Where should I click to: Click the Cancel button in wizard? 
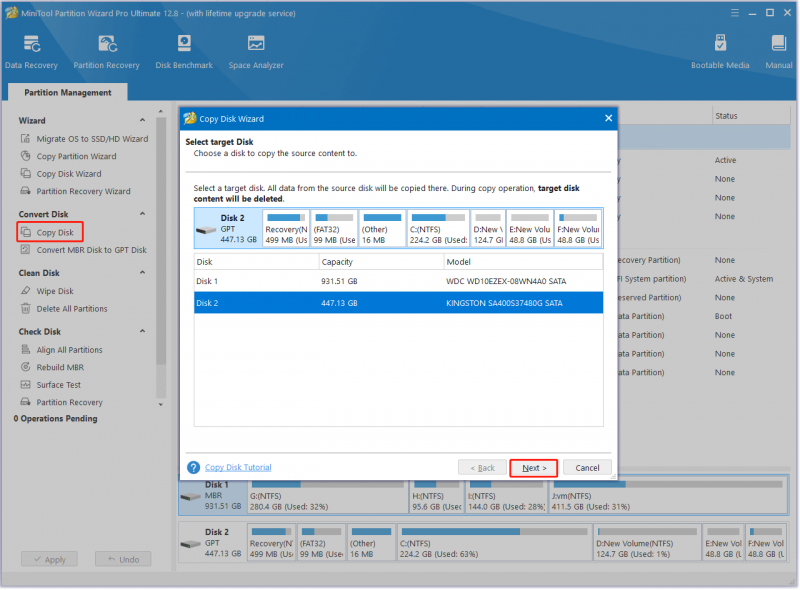pyautogui.click(x=587, y=468)
